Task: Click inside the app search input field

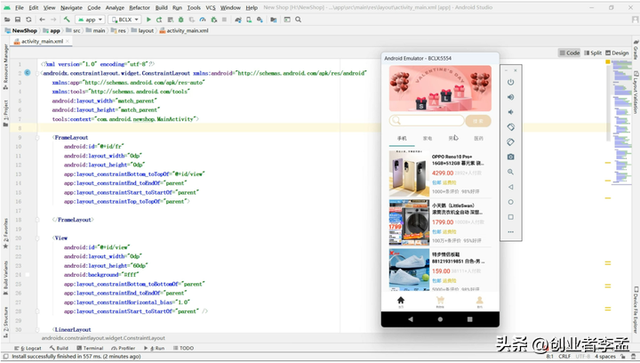Action: 427,120
